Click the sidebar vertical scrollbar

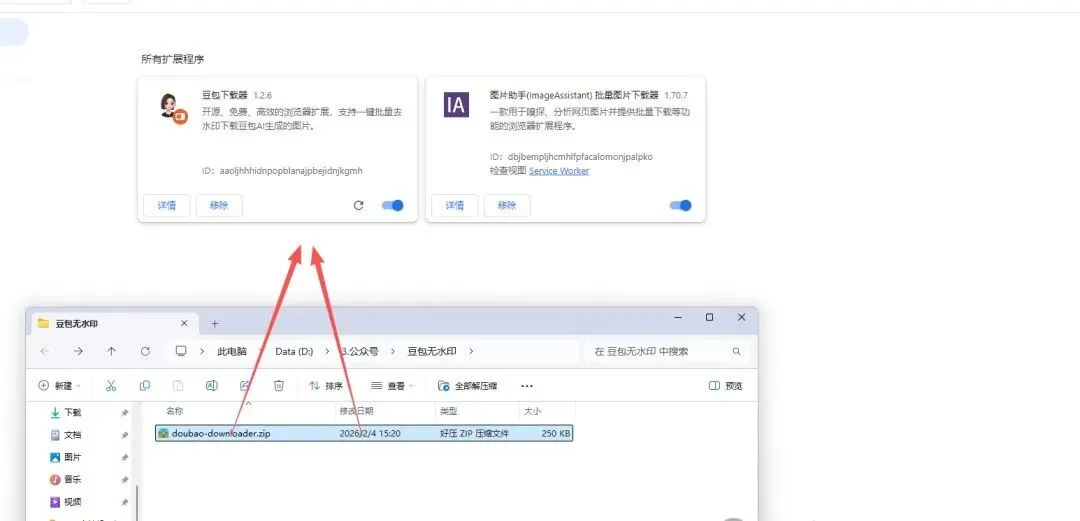136,503
